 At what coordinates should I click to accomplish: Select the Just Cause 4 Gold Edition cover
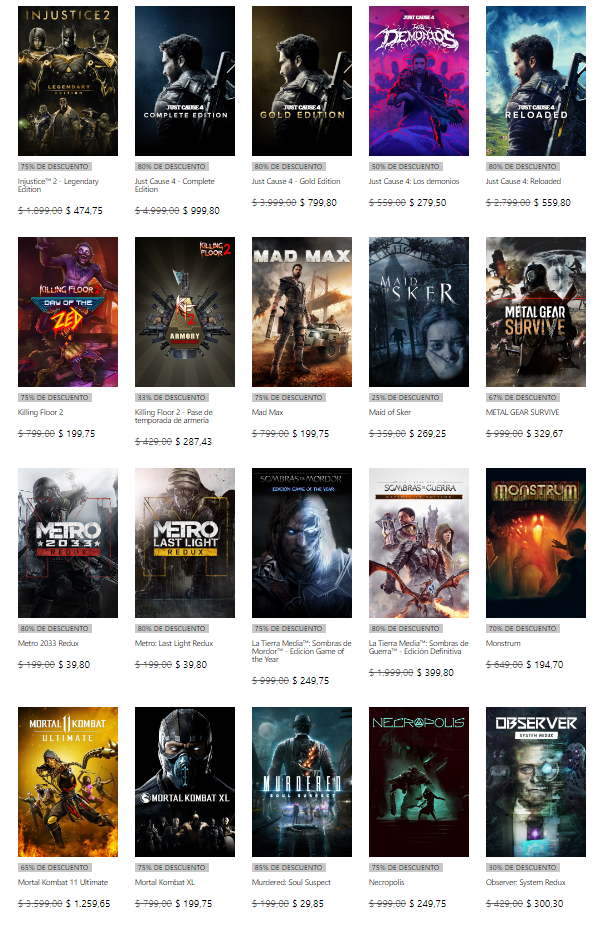[302, 81]
